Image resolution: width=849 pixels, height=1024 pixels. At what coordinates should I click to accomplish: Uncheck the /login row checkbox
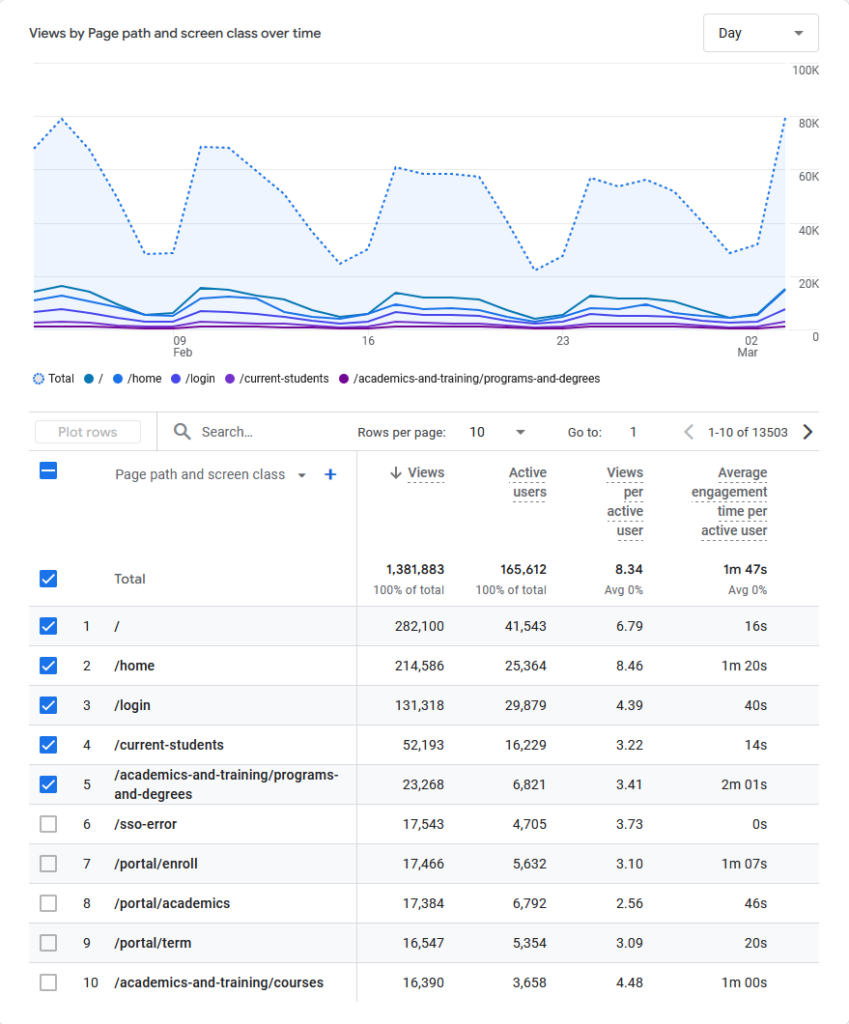click(x=48, y=705)
